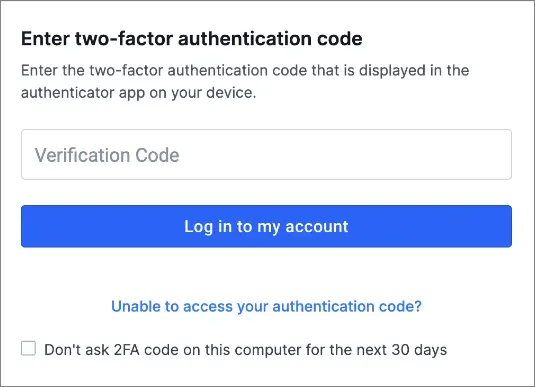Click the words 'on your device' in the description
The image size is (535, 387).
pyautogui.click(x=202, y=93)
